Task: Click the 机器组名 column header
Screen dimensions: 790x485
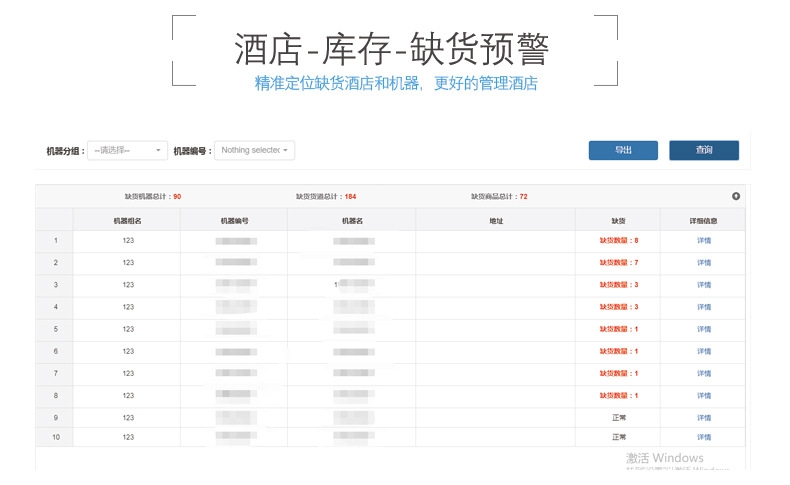Action: pyautogui.click(x=127, y=221)
